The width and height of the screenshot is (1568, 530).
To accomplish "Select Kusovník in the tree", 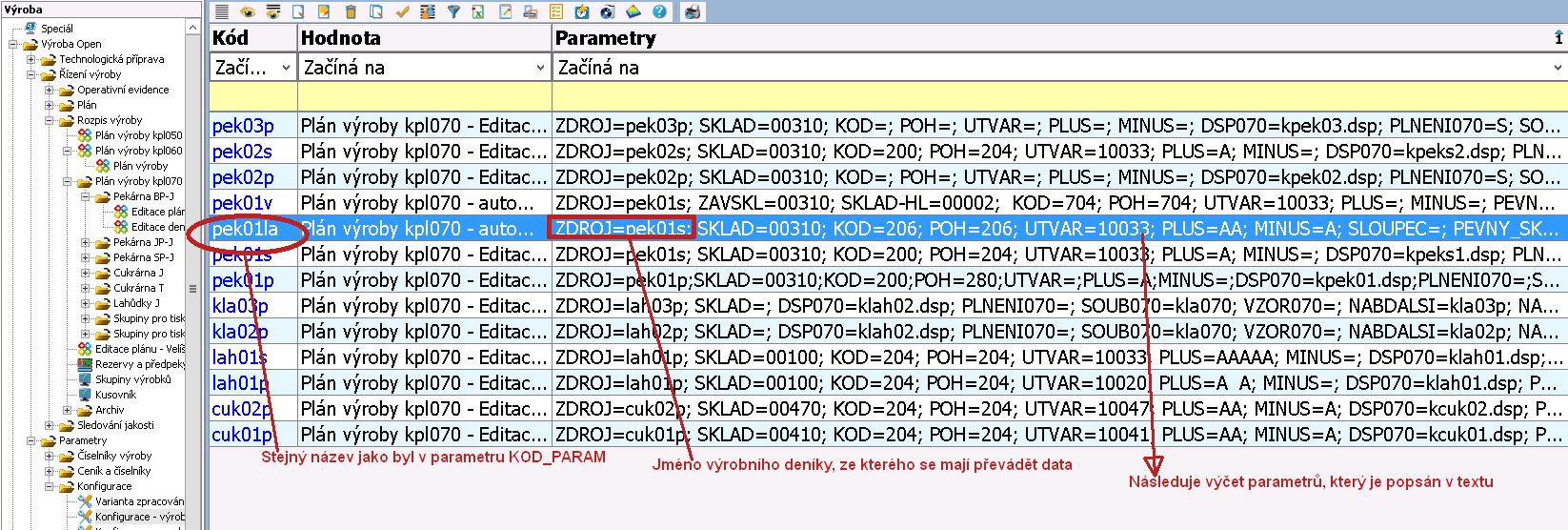I will click(115, 395).
